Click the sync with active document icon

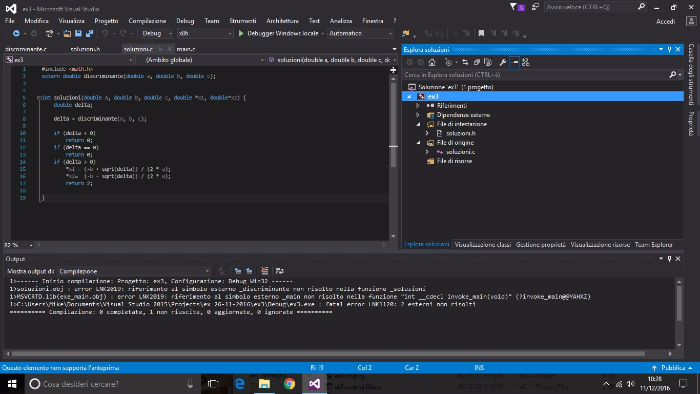coord(465,62)
